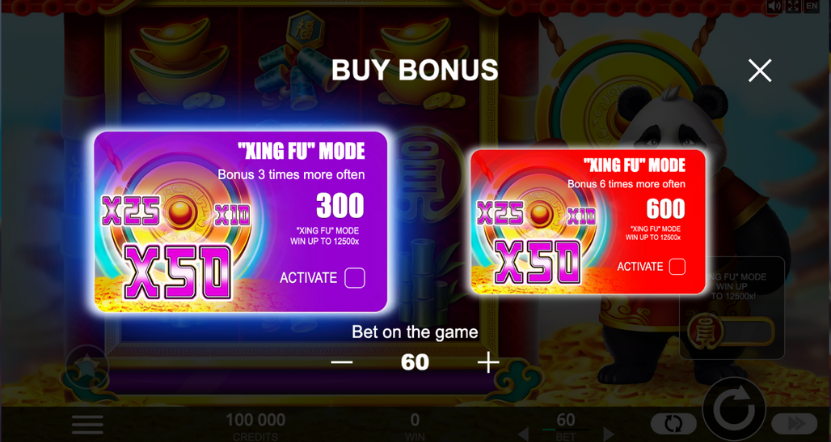This screenshot has width=831, height=442.
Task: Raise bet using bottom-bar right arrow
Action: click(608, 434)
